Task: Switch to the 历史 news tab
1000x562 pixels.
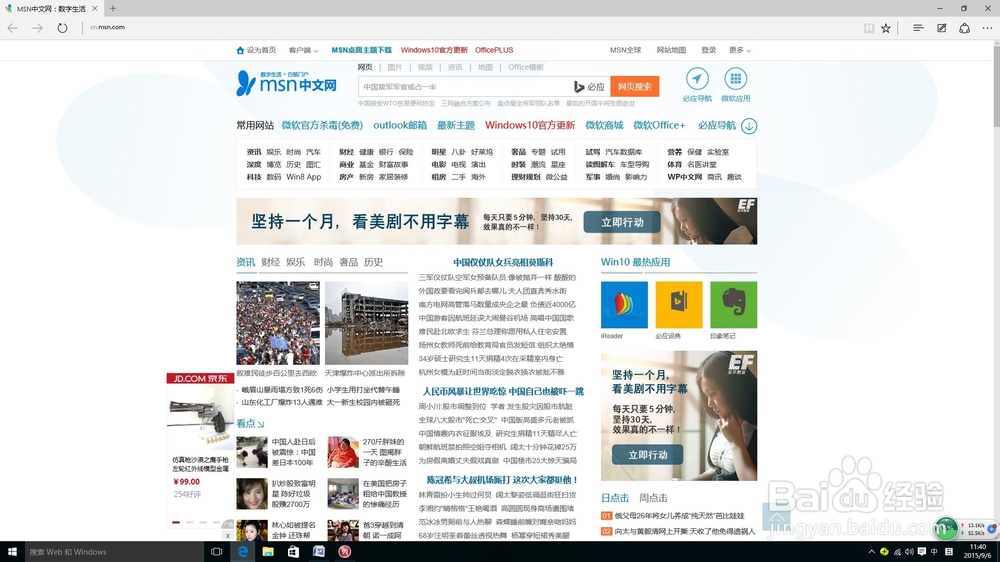Action: tap(373, 262)
